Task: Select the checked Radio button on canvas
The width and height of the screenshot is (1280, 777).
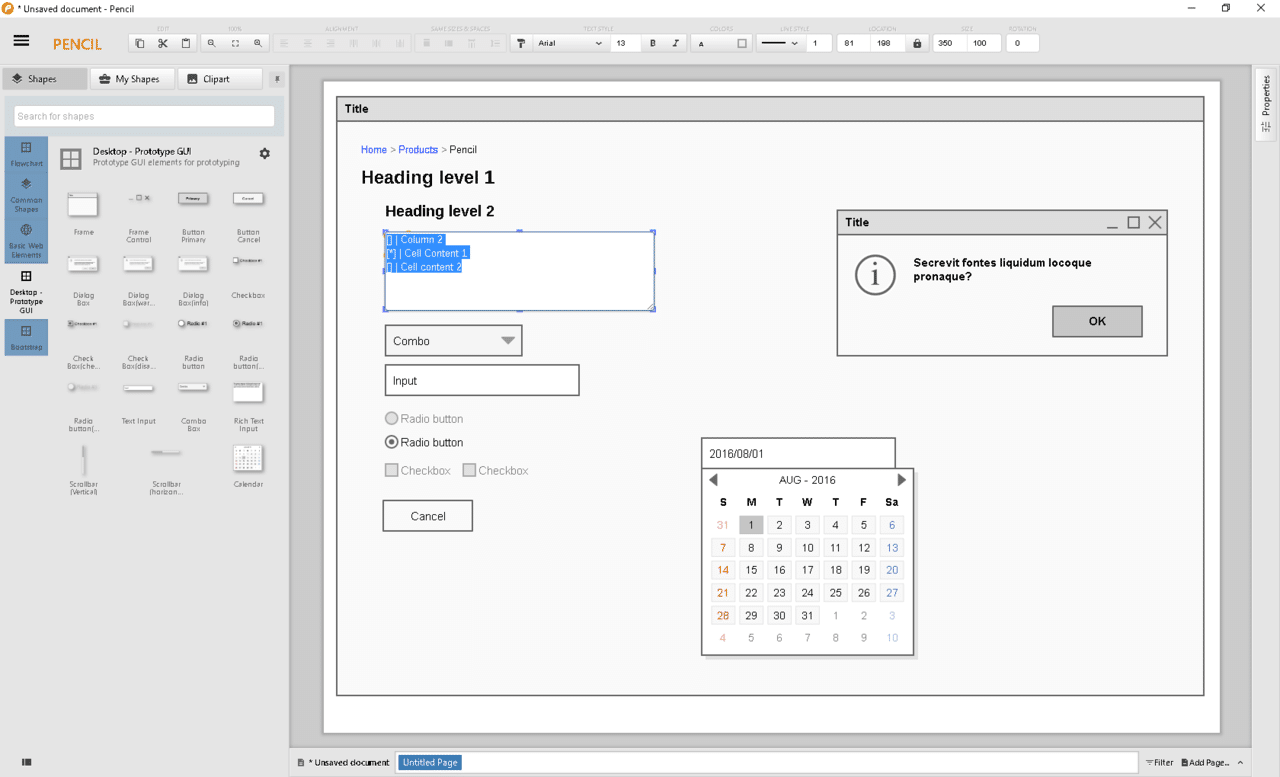Action: click(x=424, y=442)
